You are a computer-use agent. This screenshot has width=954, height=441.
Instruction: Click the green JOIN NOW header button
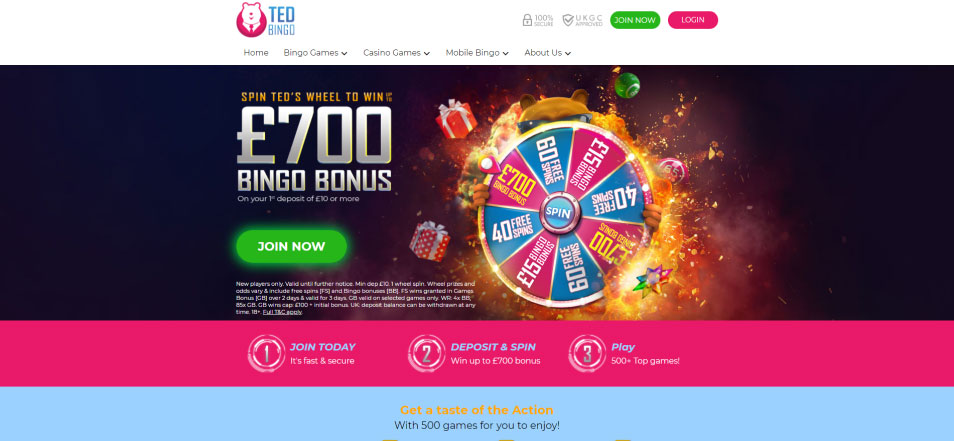coord(635,20)
